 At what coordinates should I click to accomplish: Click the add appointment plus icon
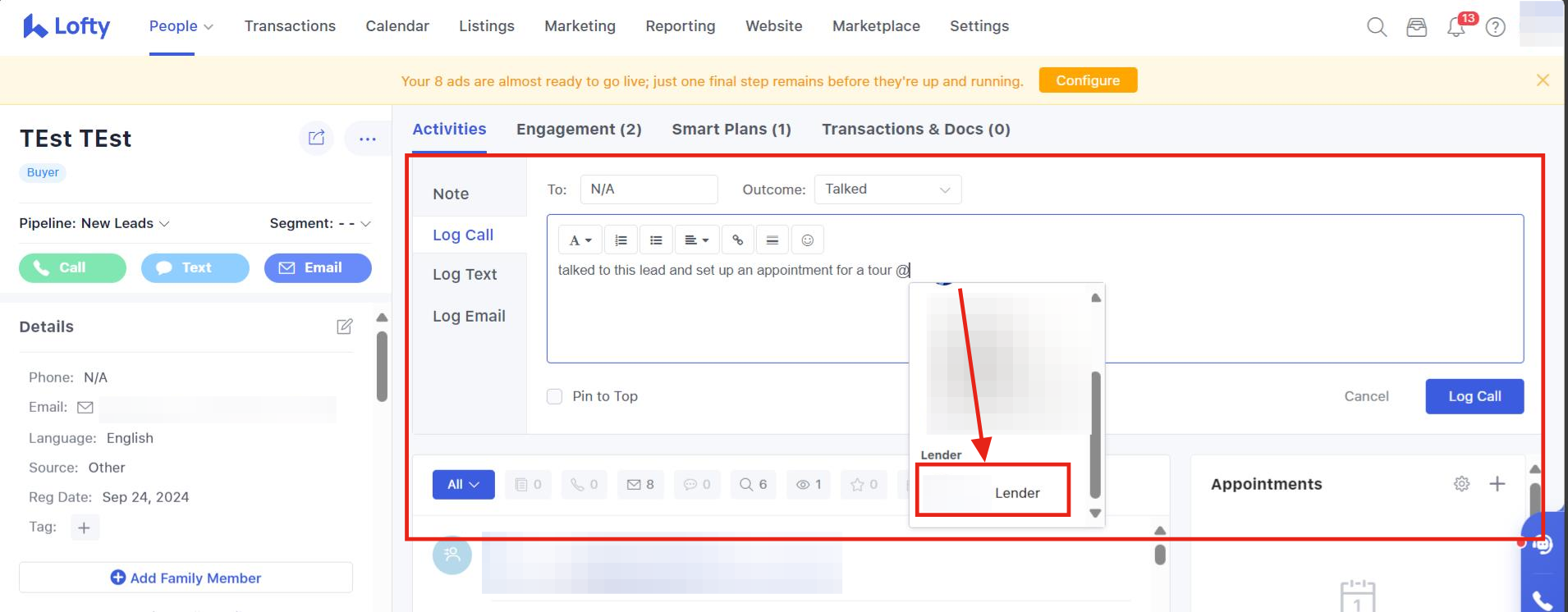click(1497, 484)
